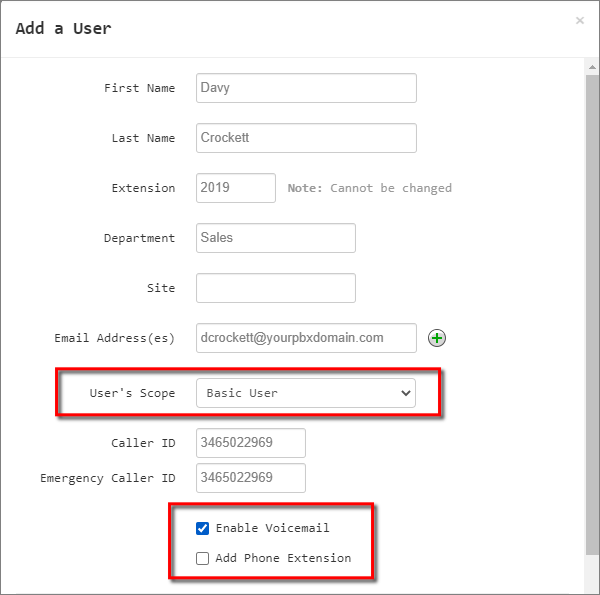The height and width of the screenshot is (595, 600).
Task: Click the vertical scrollbar thumb
Action: click(592, 314)
